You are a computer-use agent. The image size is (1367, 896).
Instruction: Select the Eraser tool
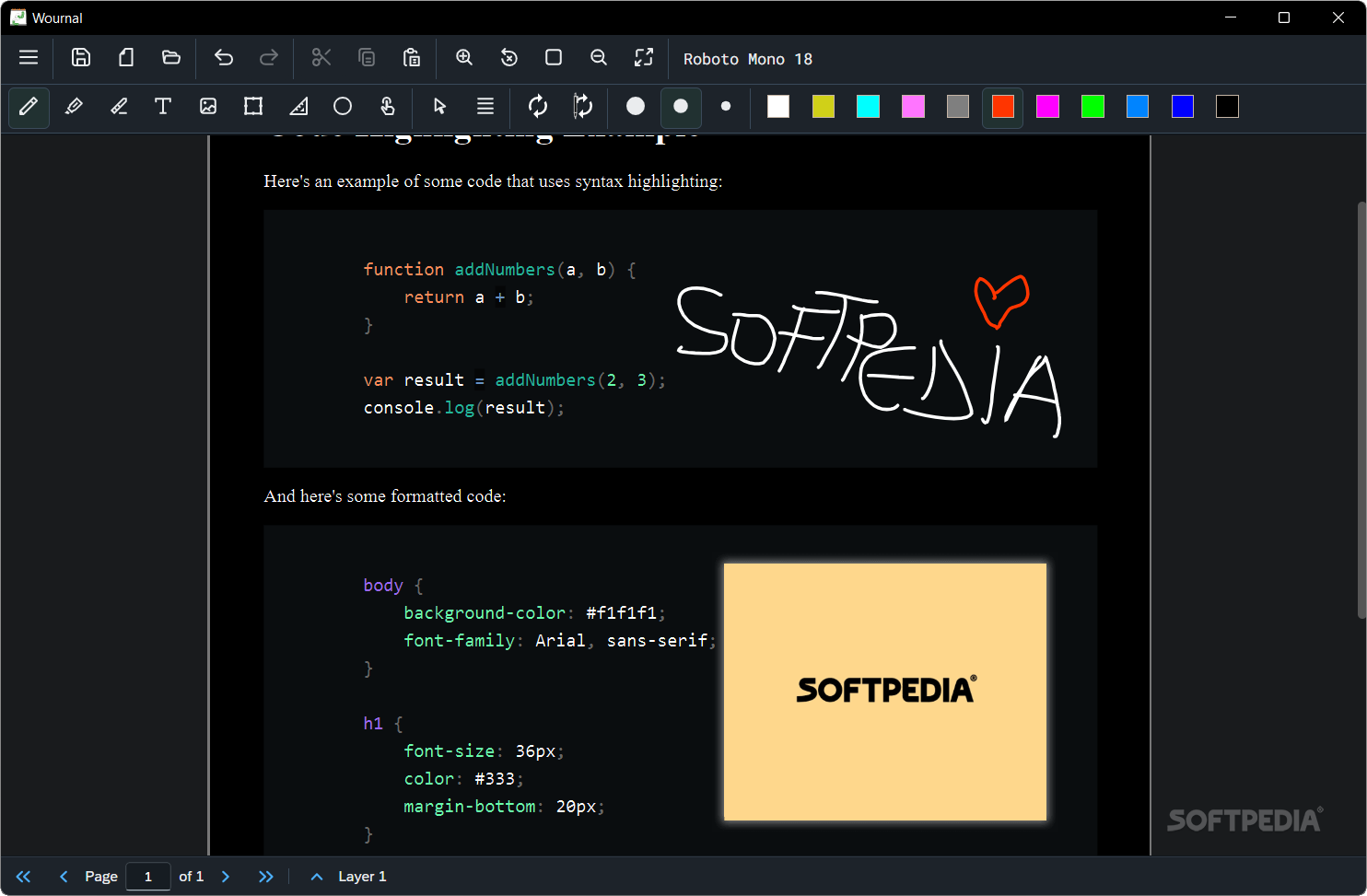click(119, 107)
